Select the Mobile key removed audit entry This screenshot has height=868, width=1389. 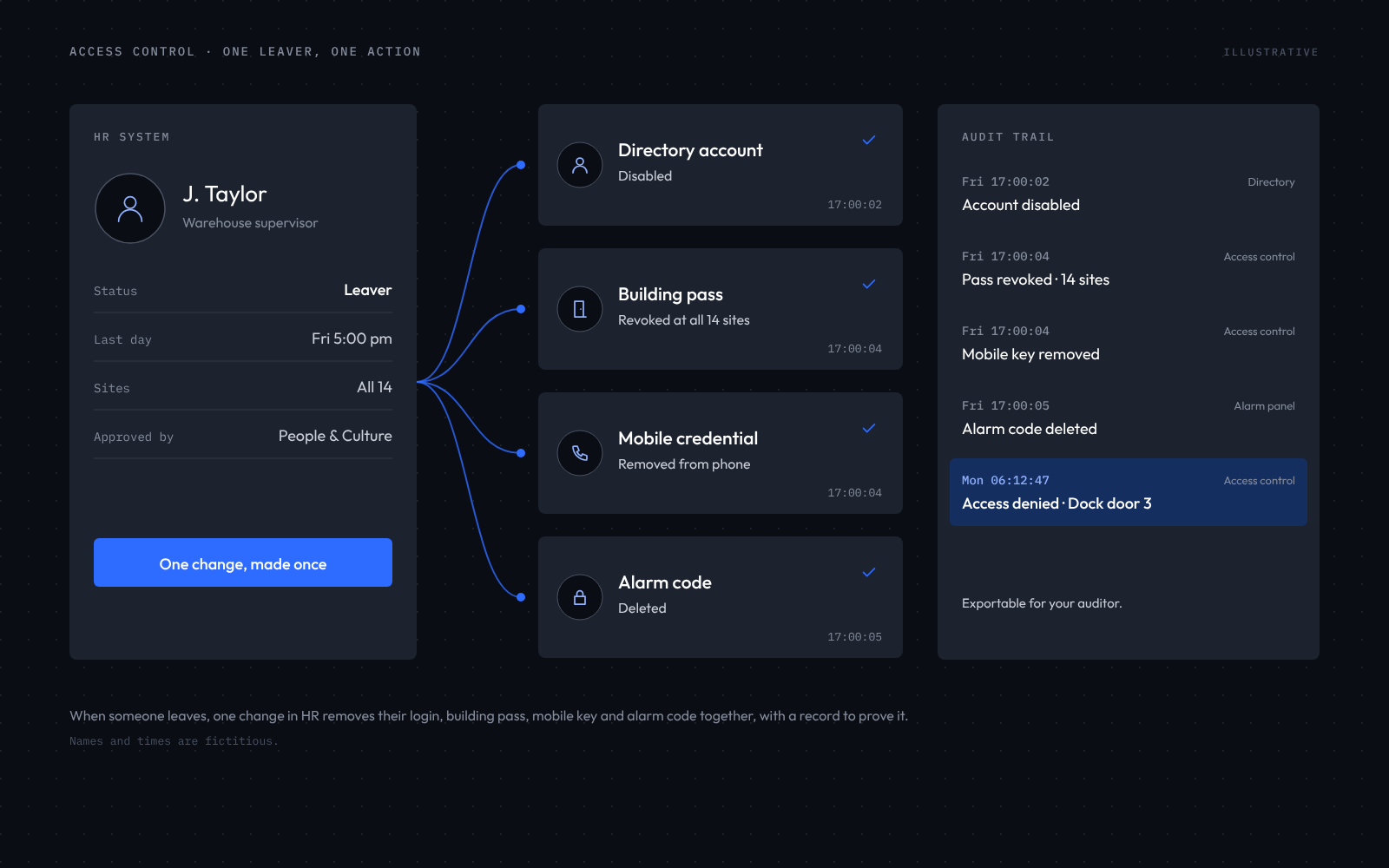1129,343
